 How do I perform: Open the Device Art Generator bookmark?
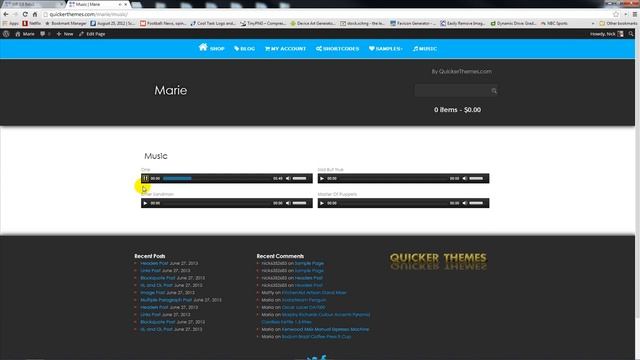313,23
